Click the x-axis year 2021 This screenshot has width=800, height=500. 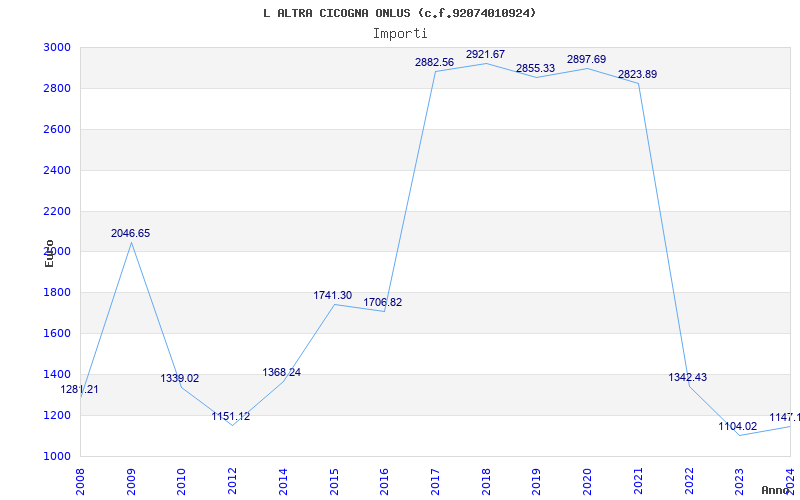(638, 482)
